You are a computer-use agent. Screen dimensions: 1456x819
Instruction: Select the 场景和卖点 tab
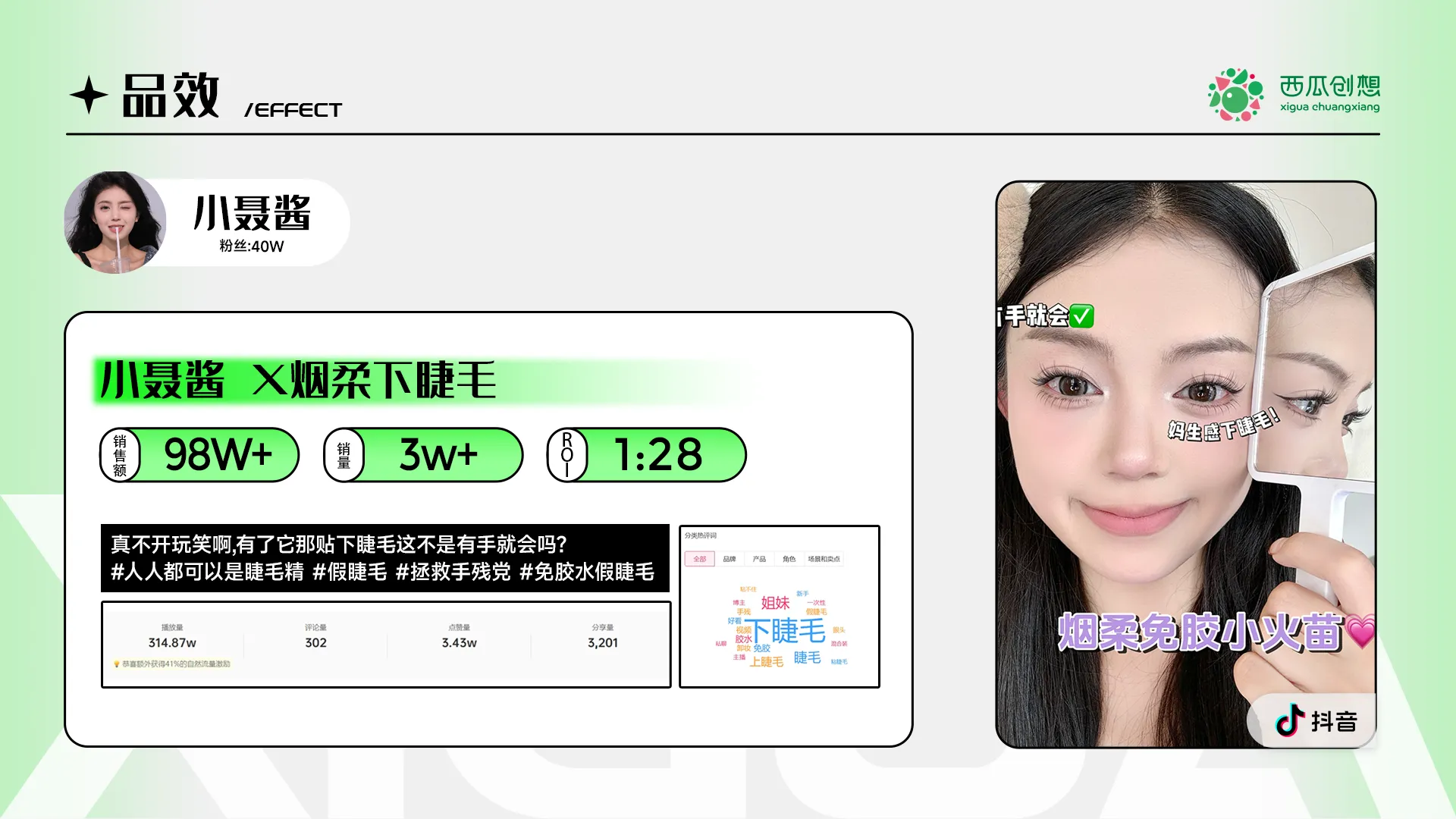click(x=824, y=559)
